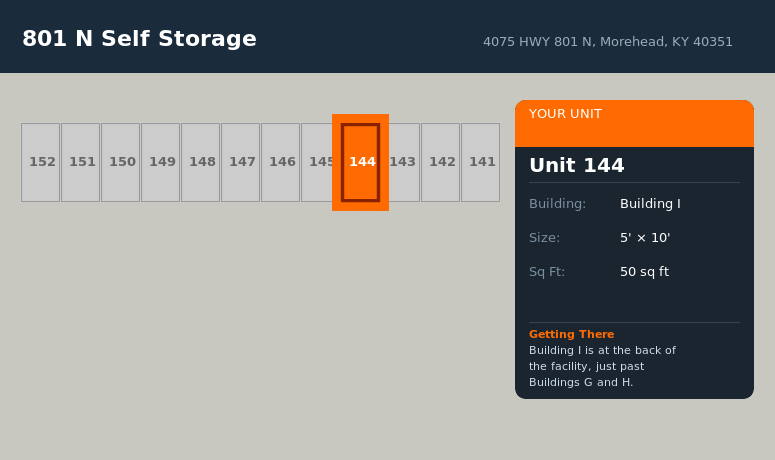Click unit 151 in the row
775x460 pixels.
point(81,162)
